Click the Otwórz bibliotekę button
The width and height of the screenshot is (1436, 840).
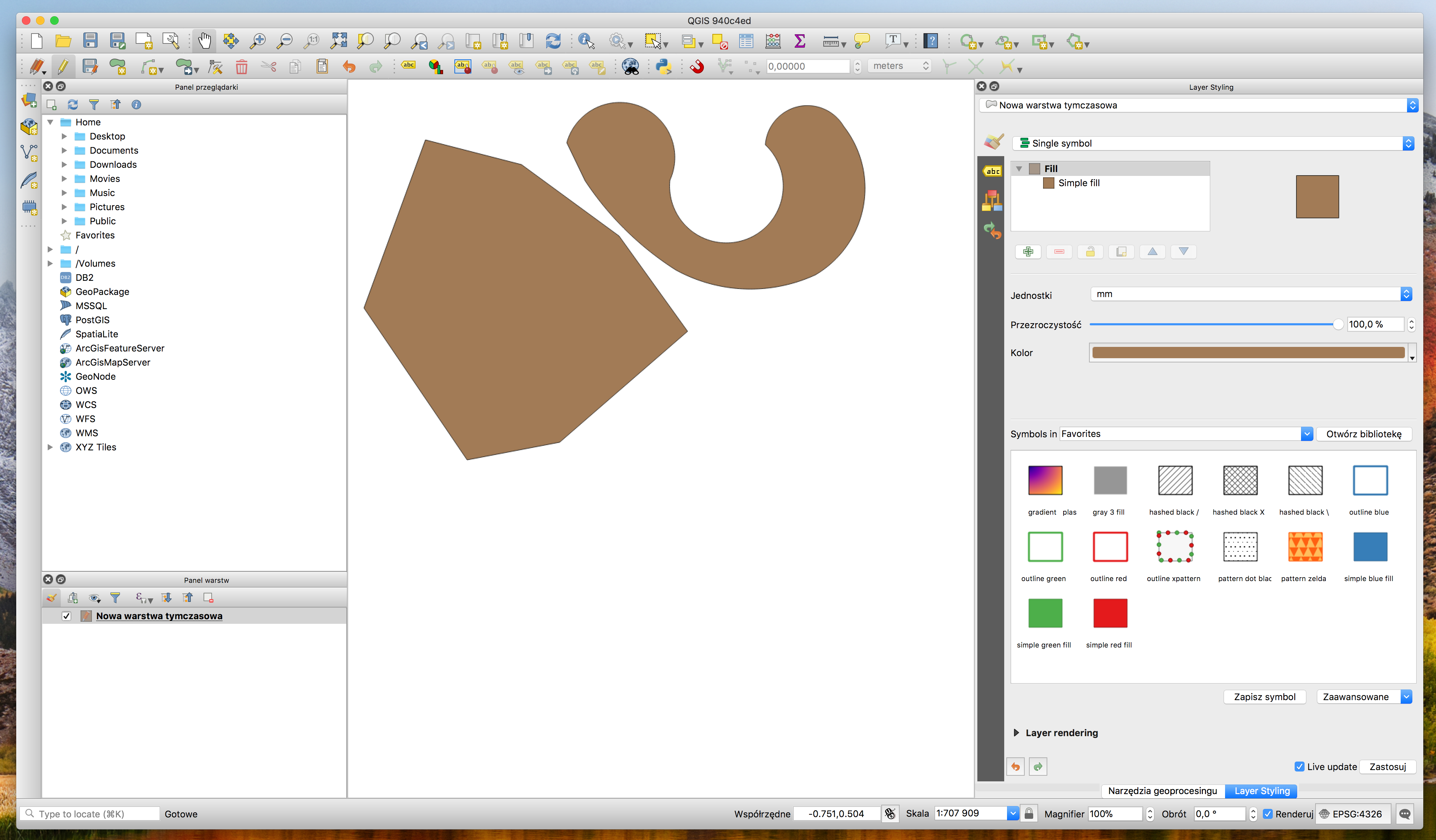pyautogui.click(x=1364, y=434)
